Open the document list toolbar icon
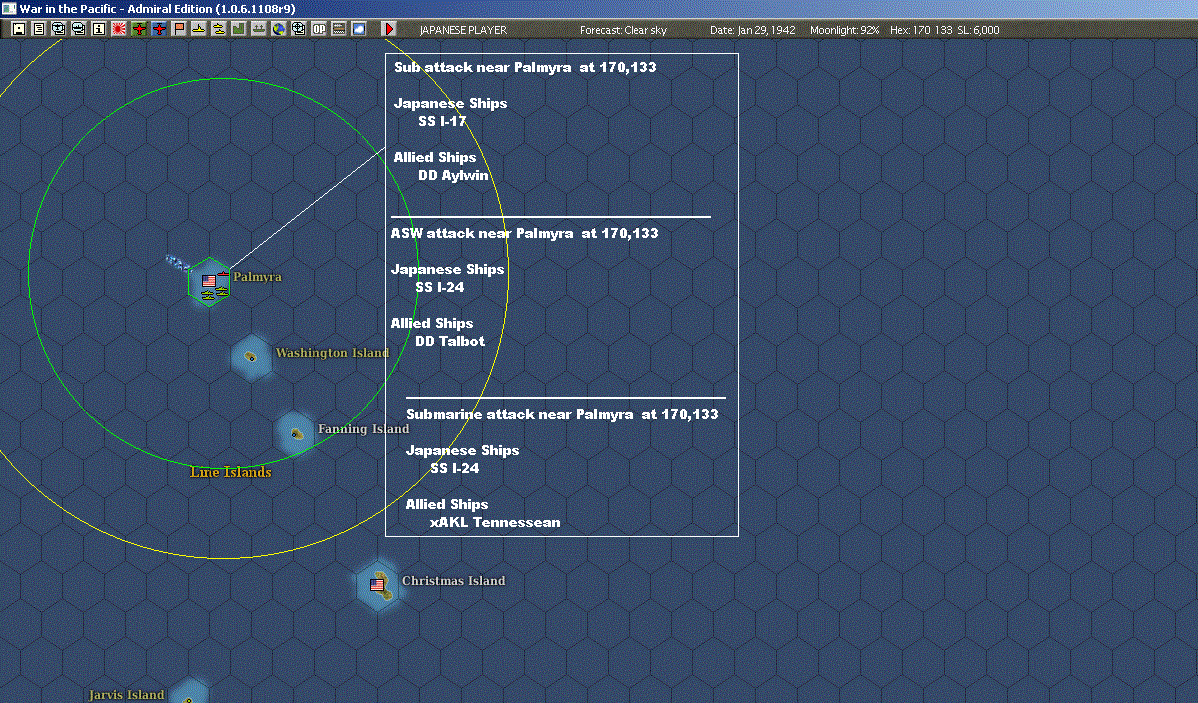The height and width of the screenshot is (703, 1198). tap(39, 29)
